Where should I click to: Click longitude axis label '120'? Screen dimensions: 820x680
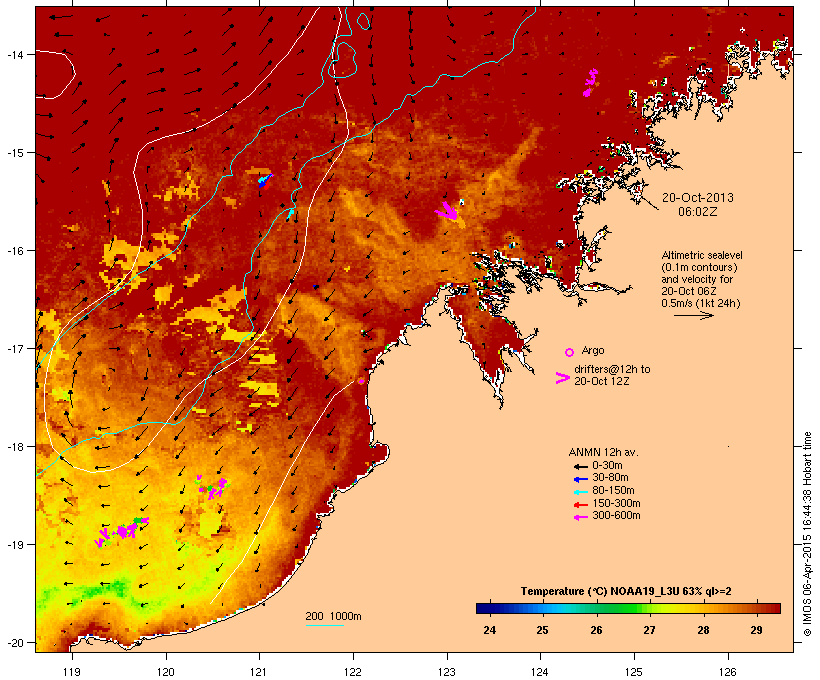pos(166,672)
